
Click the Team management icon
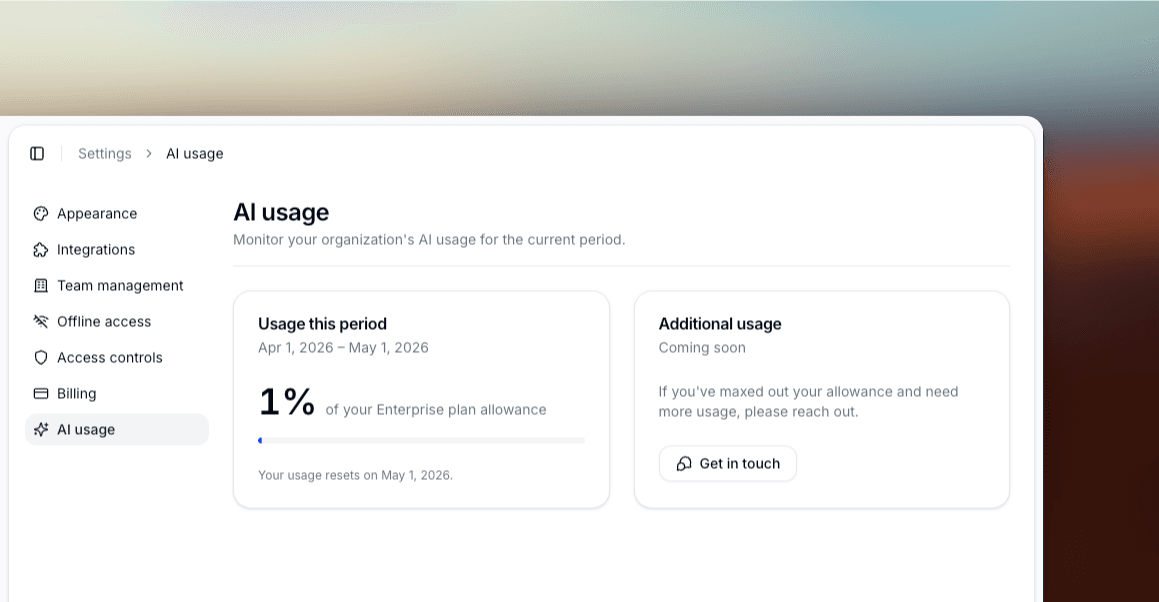(41, 285)
